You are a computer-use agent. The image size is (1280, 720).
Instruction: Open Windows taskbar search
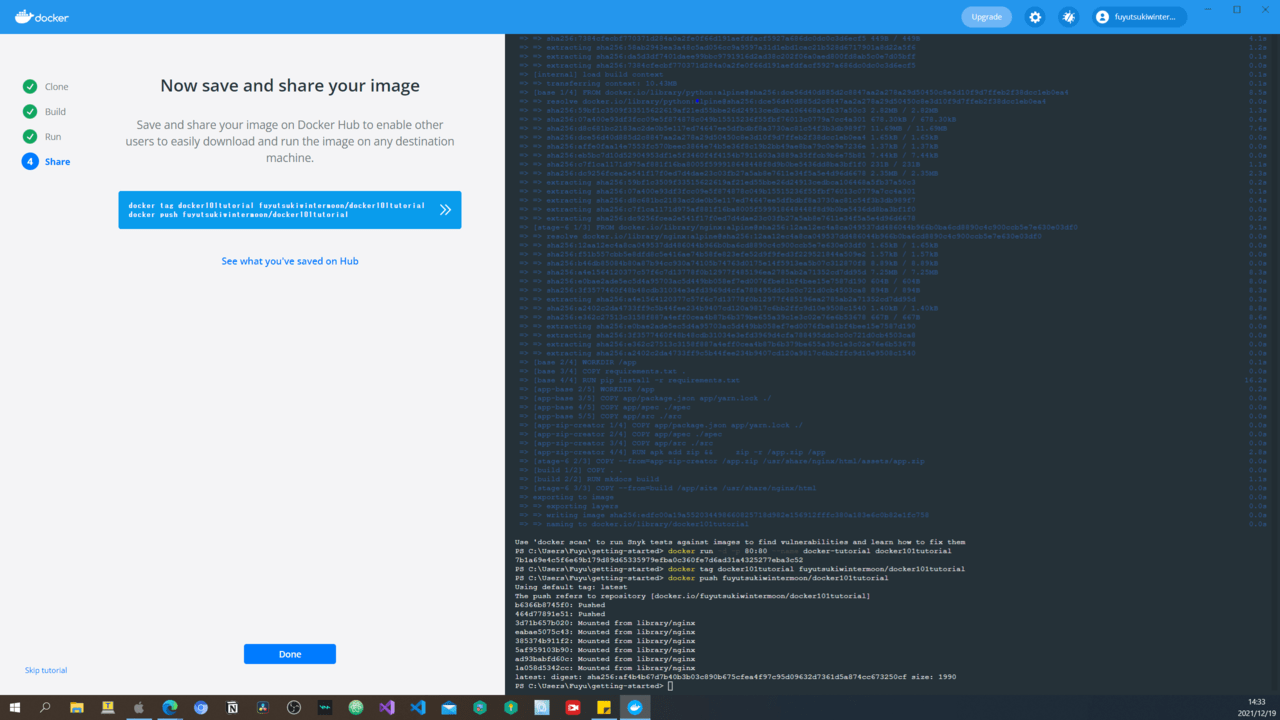(45, 707)
